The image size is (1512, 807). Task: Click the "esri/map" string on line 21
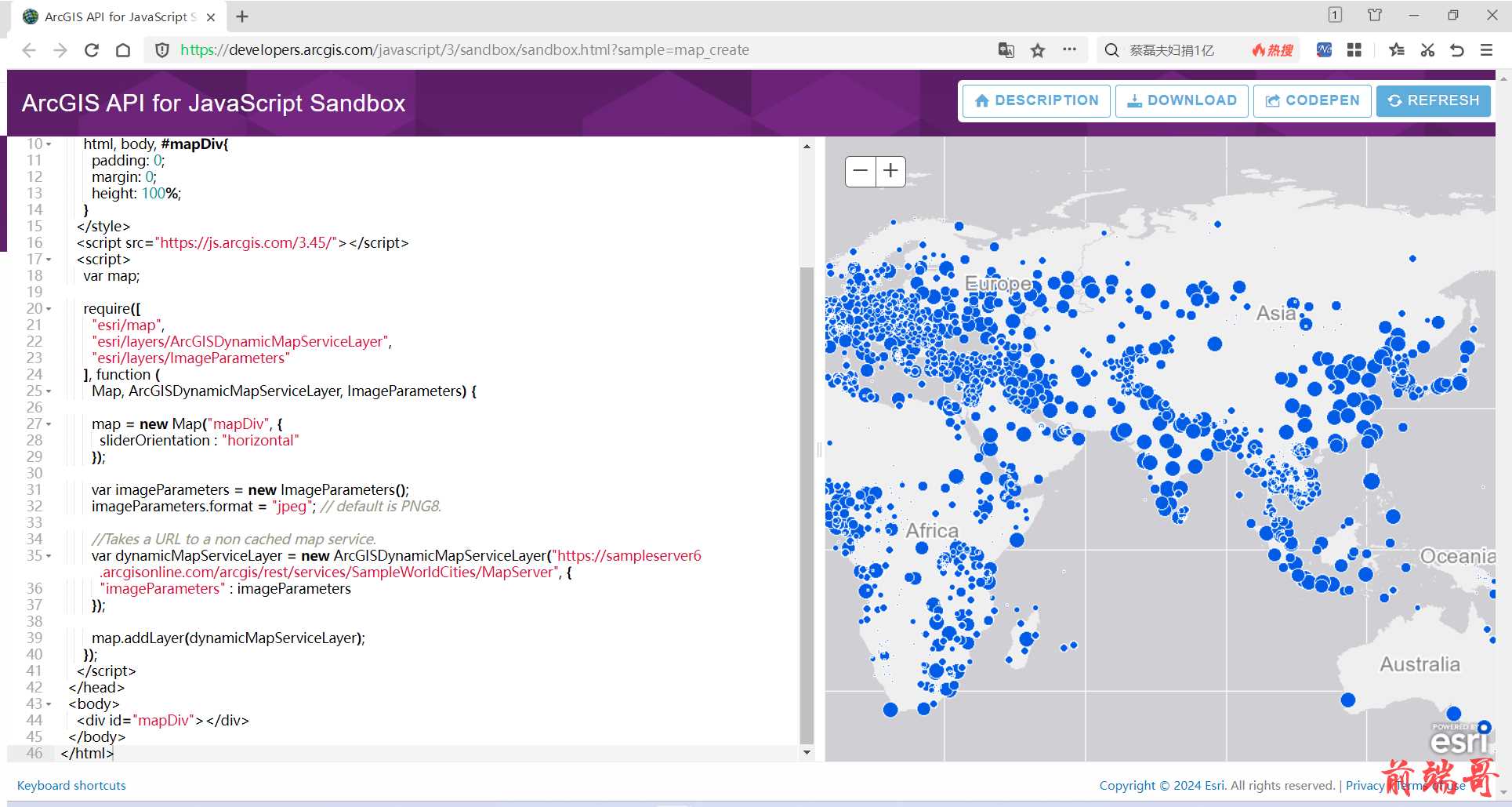tap(128, 325)
